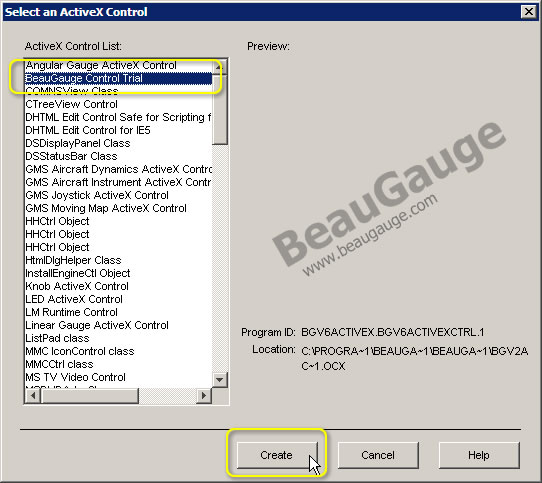The image size is (542, 483).
Task: Select MS TV Video Control entry
Action: [x=118, y=378]
